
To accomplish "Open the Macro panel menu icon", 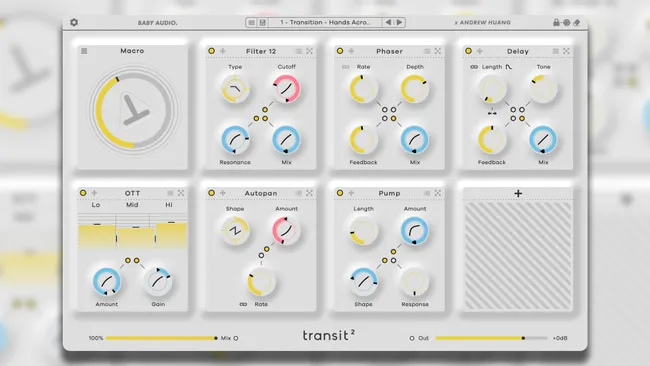I will pos(84,51).
